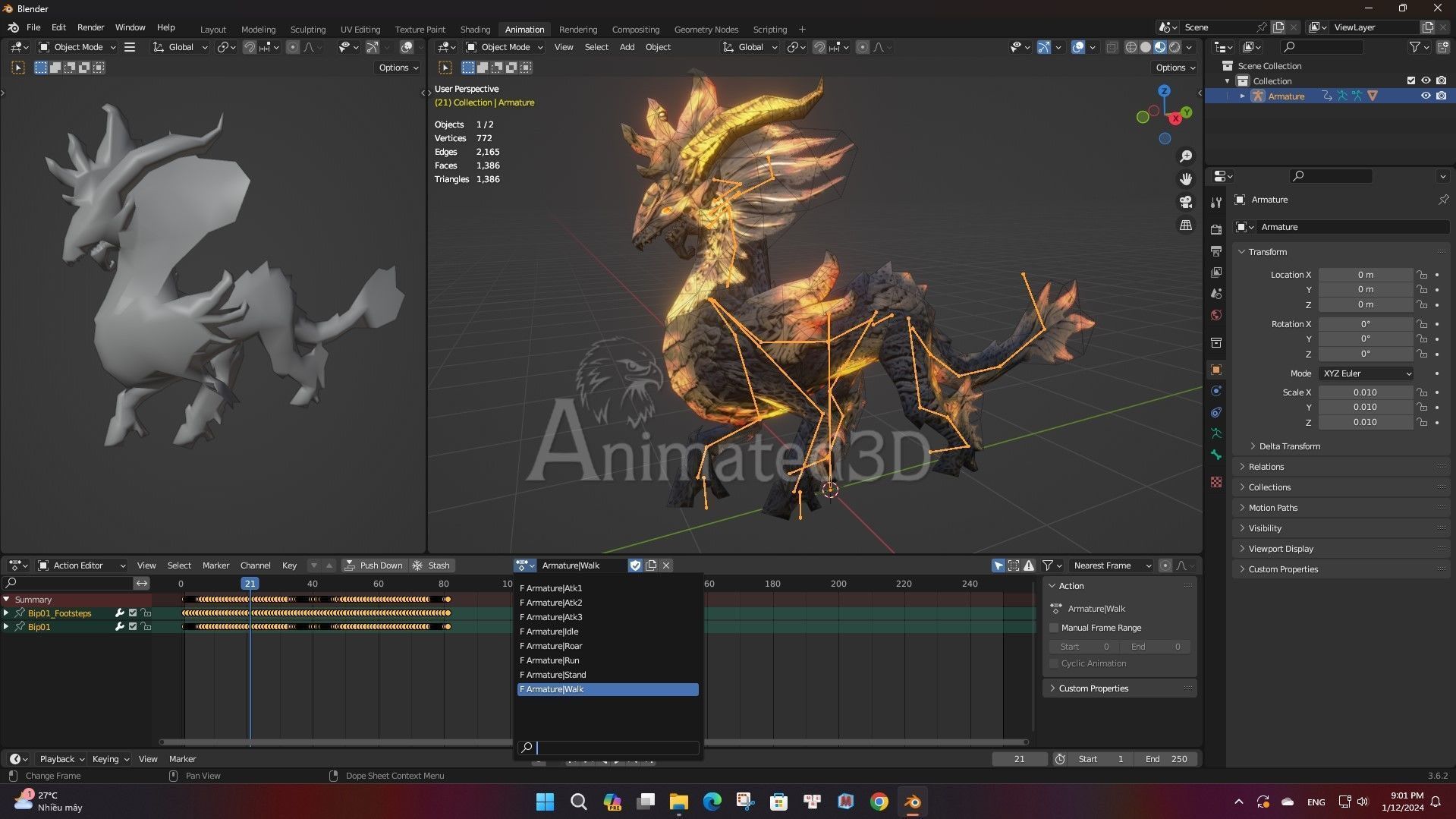This screenshot has height=819, width=1456.
Task: Open the Armature Object Data properties tab
Action: [x=1216, y=433]
